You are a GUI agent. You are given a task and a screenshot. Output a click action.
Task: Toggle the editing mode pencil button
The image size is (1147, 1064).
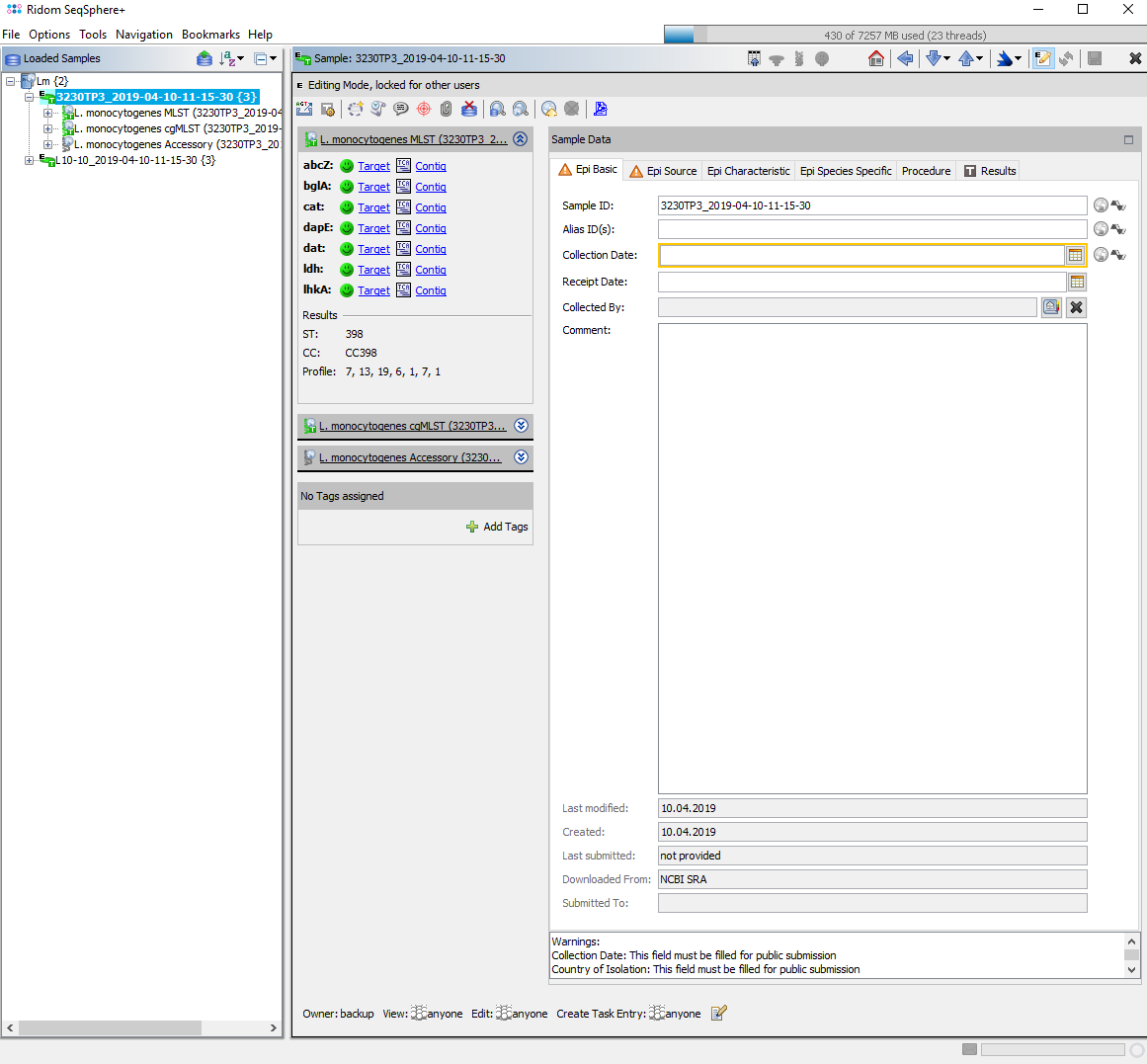pyautogui.click(x=1042, y=59)
